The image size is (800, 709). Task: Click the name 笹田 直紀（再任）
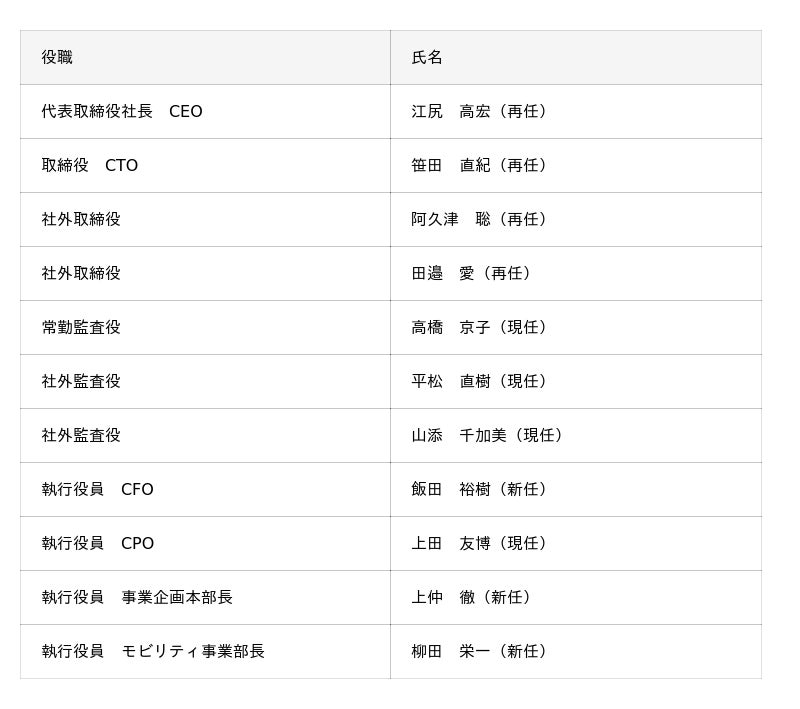click(x=482, y=165)
